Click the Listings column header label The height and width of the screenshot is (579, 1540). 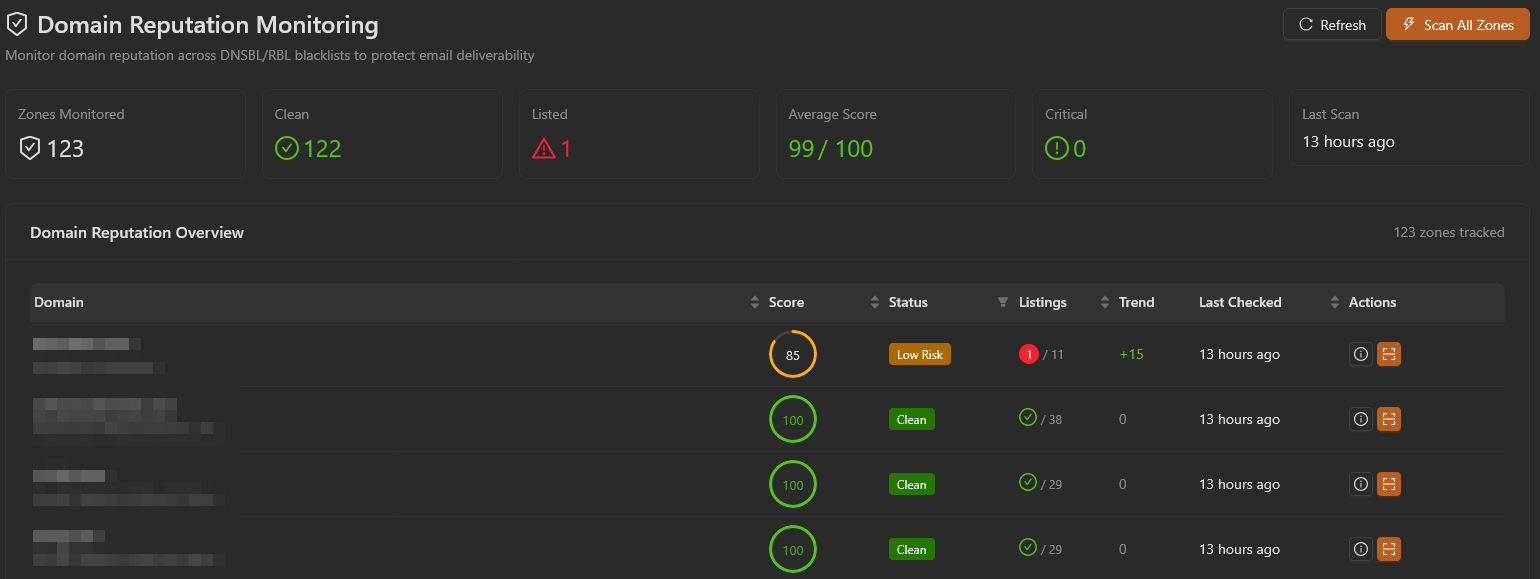[1043, 302]
